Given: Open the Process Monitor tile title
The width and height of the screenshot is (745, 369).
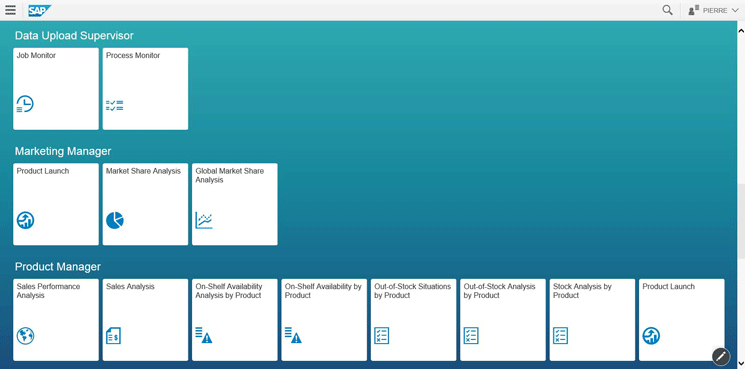Looking at the screenshot, I should click(x=133, y=56).
